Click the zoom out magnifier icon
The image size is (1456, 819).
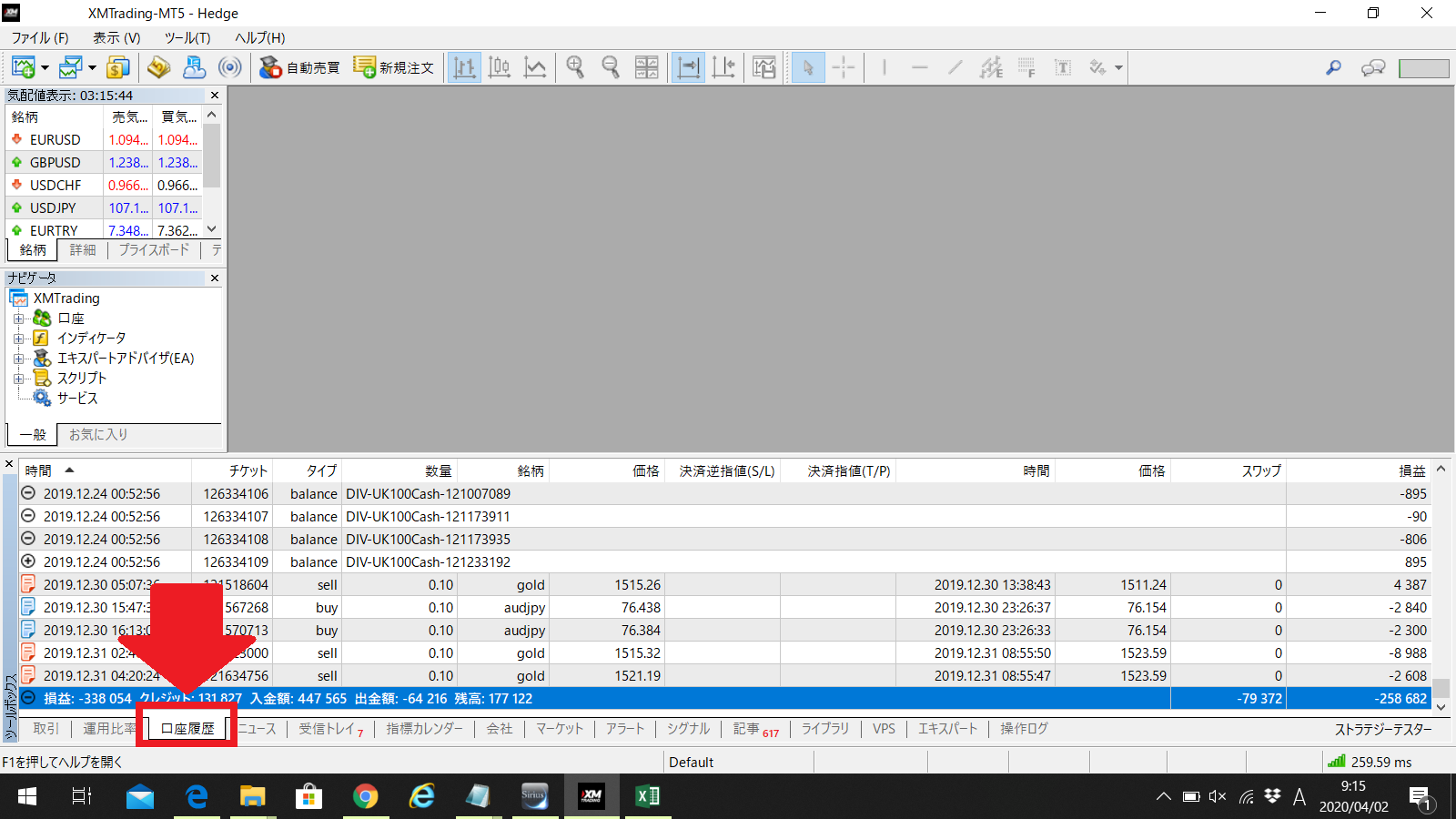click(611, 67)
